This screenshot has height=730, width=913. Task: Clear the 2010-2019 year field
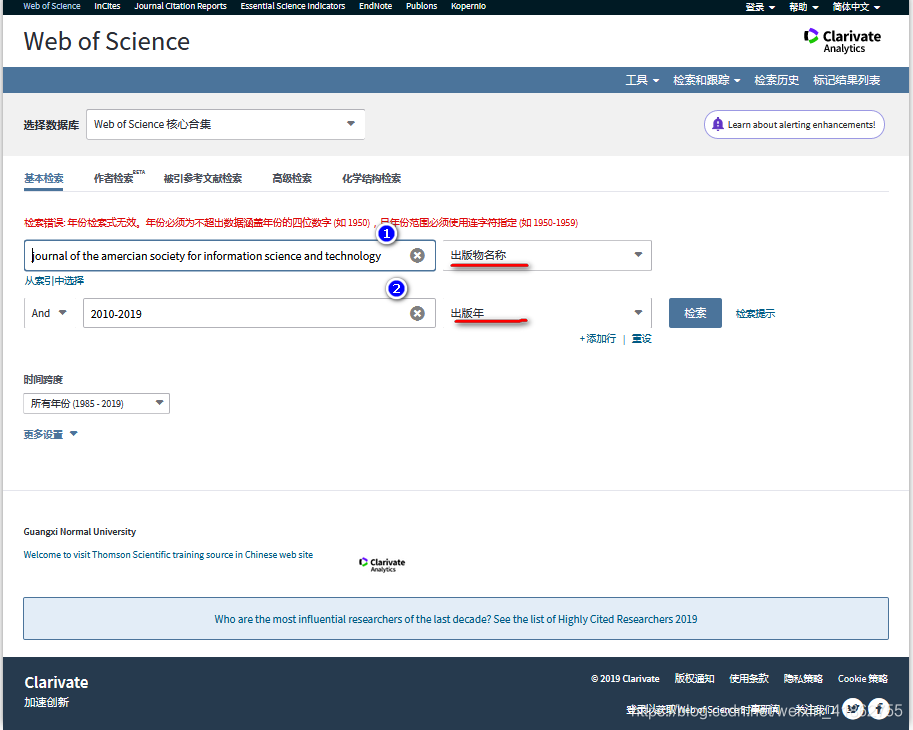pyautogui.click(x=417, y=314)
